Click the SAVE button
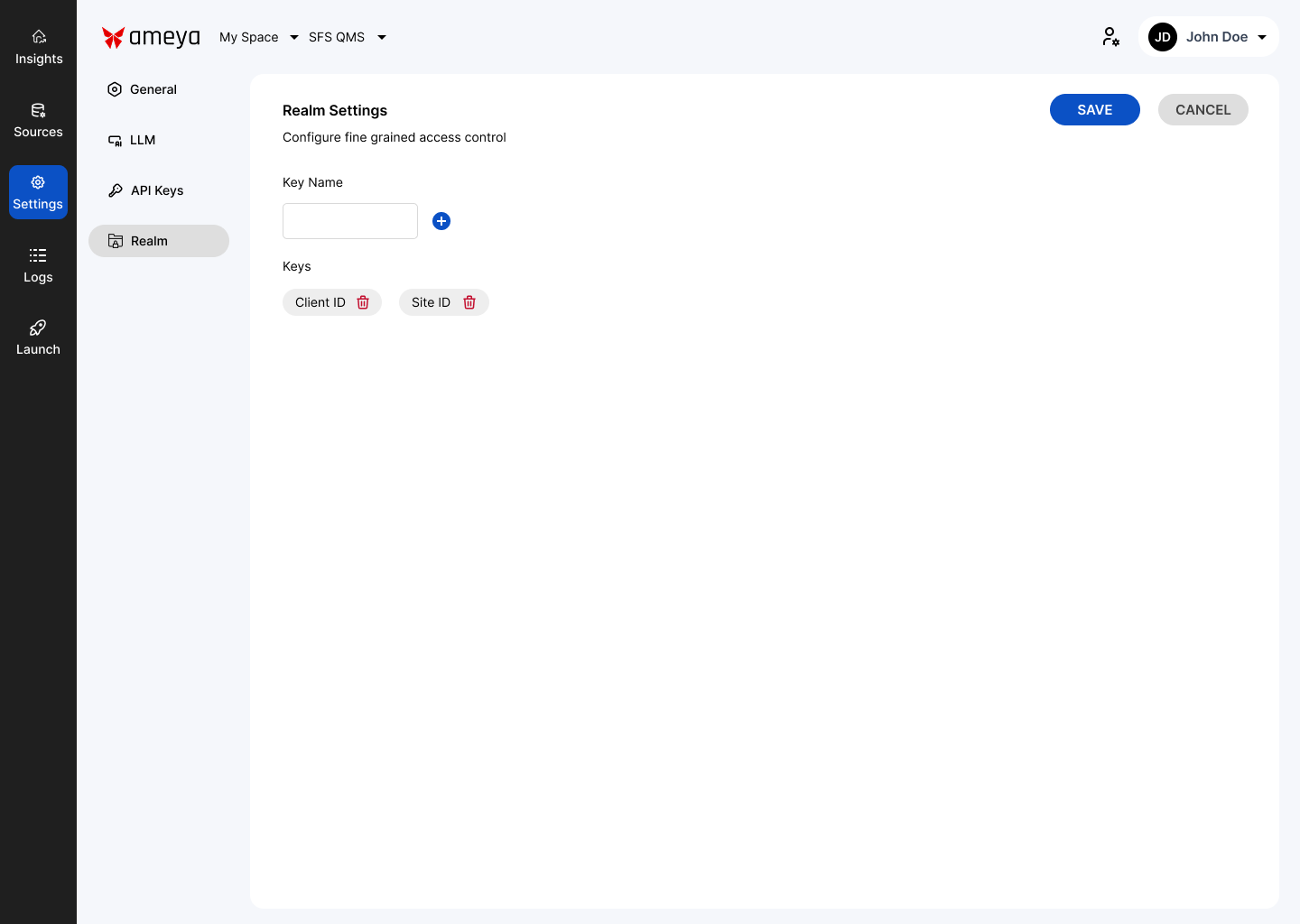Image resolution: width=1300 pixels, height=924 pixels. [x=1094, y=110]
